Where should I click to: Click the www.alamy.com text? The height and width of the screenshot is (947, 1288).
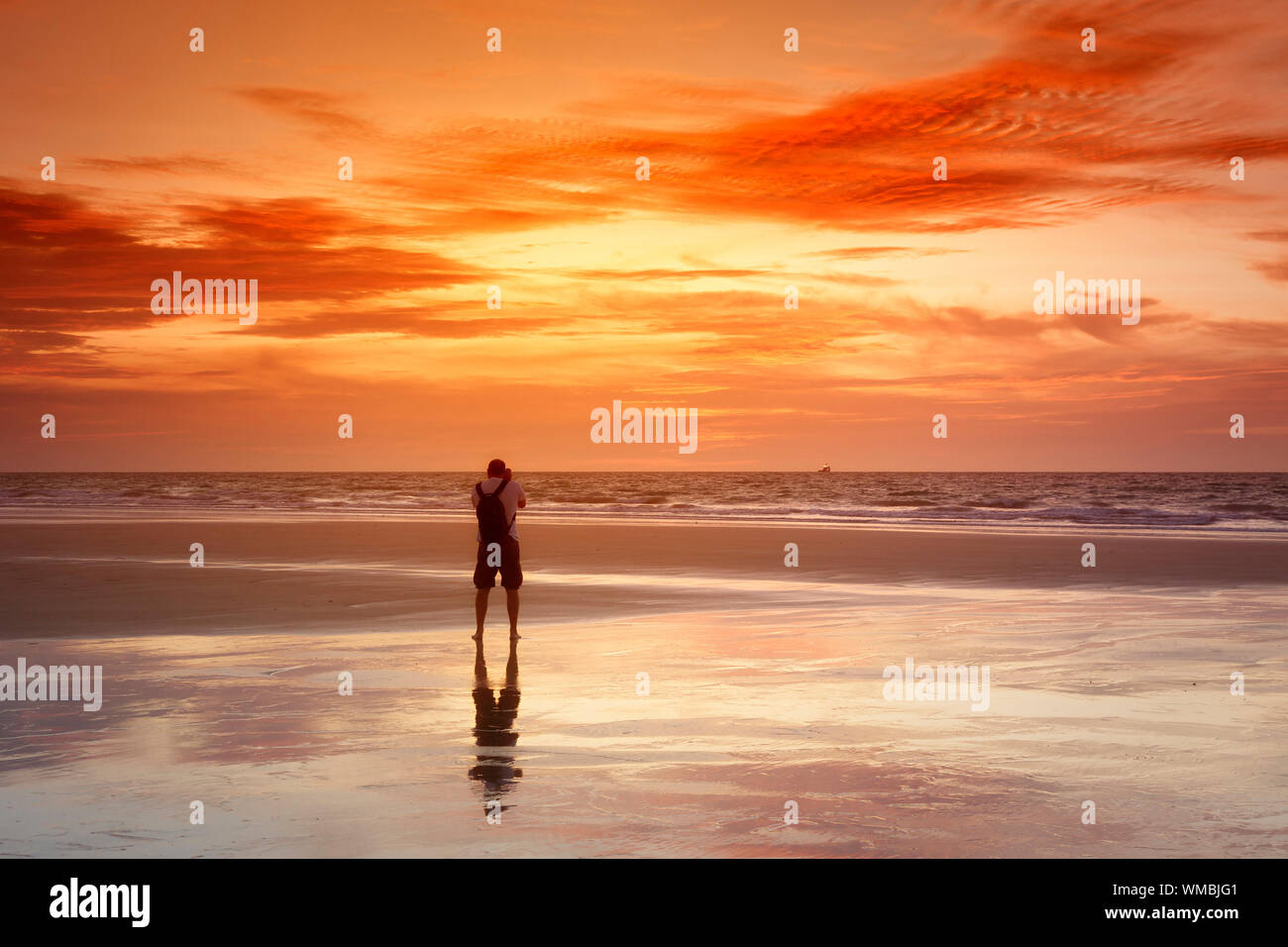(1171, 913)
